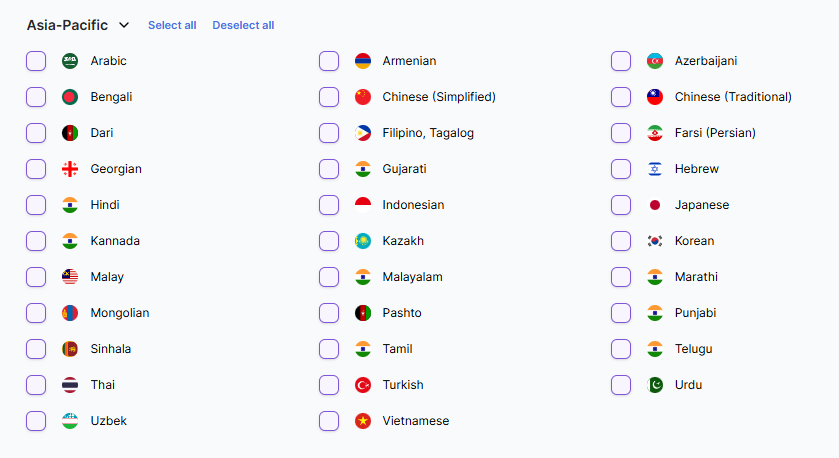This screenshot has width=839, height=458.
Task: Click the Vietnam flag icon beside Vietnamese
Action: click(362, 421)
